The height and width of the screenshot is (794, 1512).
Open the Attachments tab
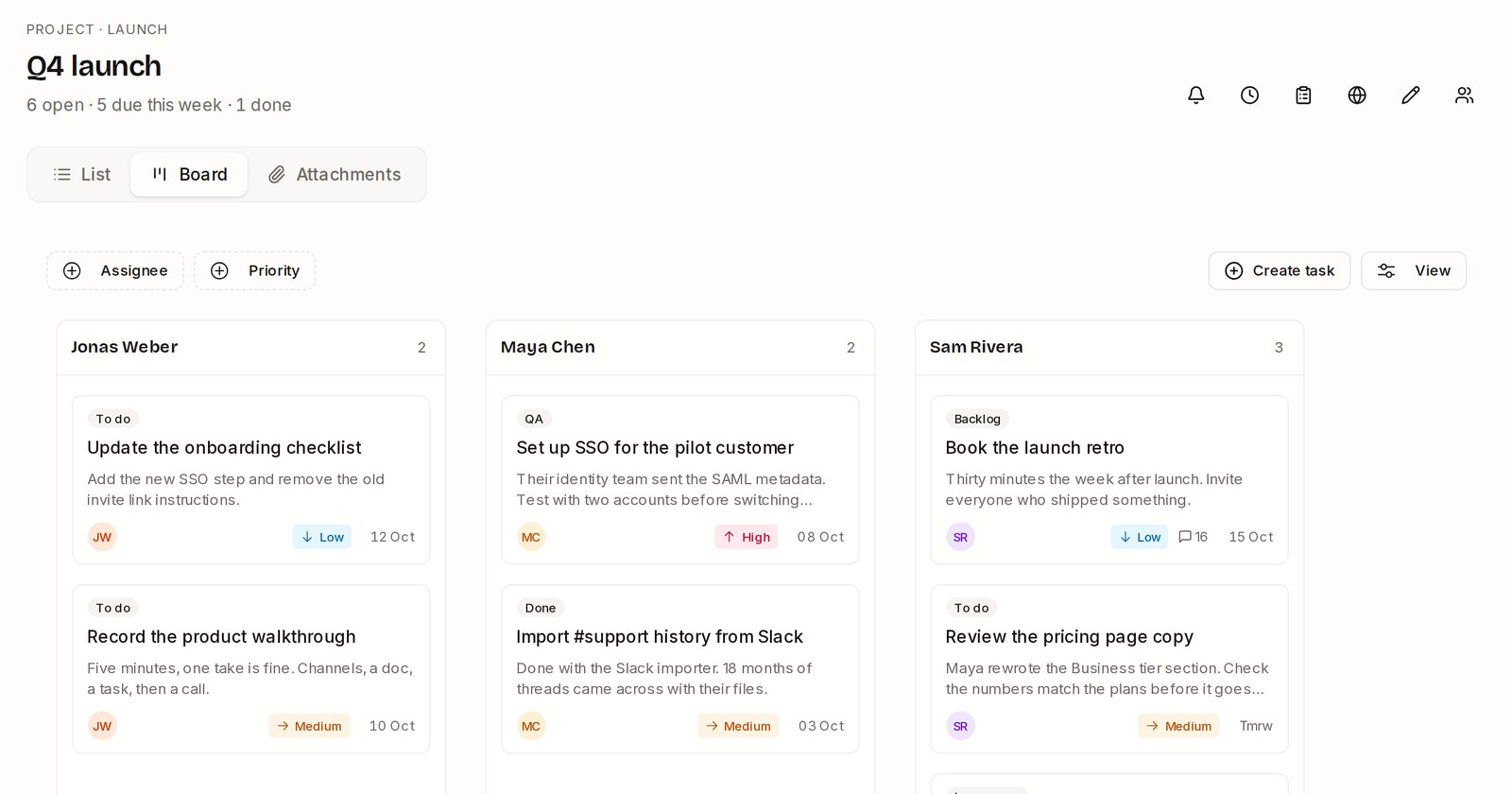click(335, 175)
